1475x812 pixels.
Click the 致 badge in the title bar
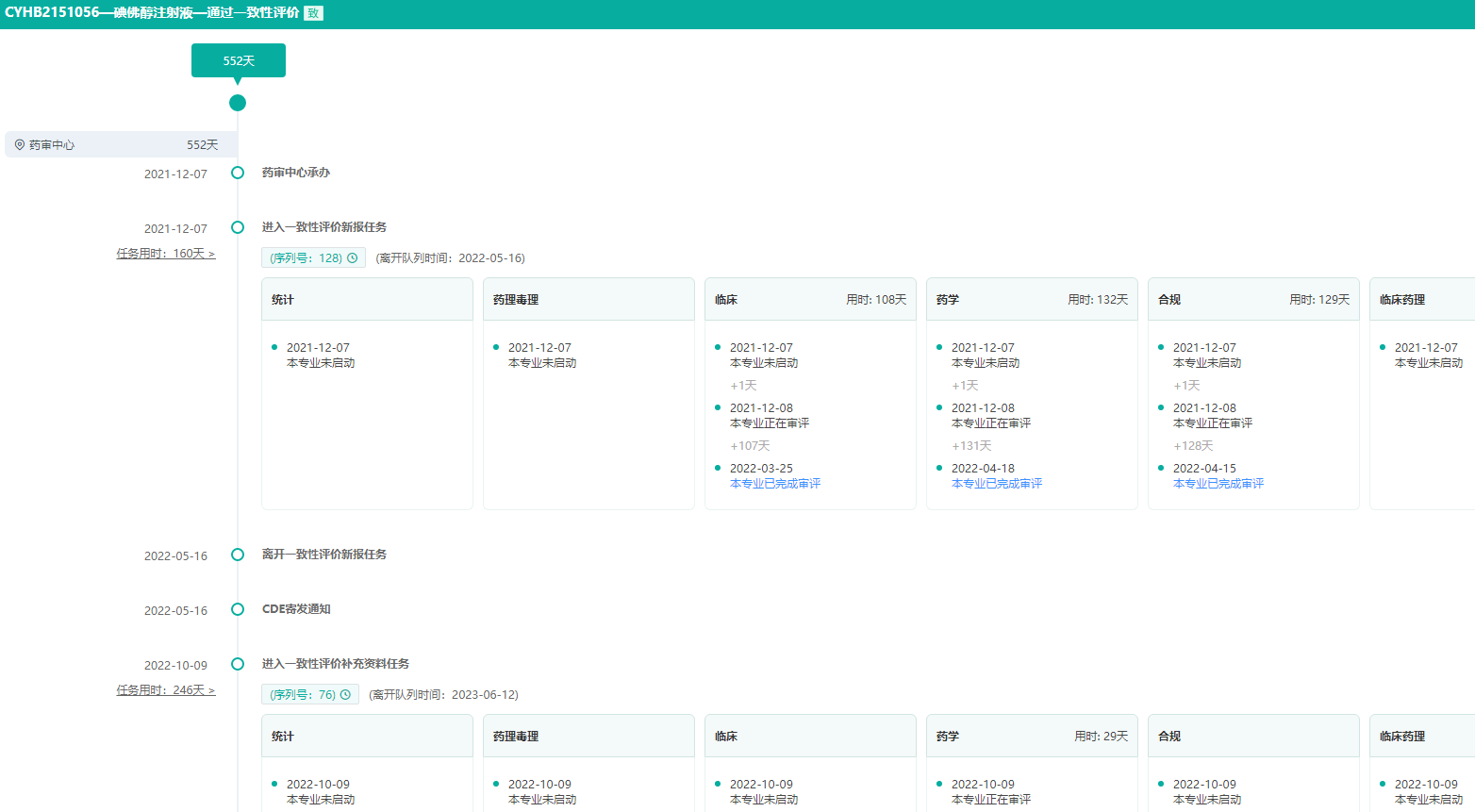click(x=313, y=13)
